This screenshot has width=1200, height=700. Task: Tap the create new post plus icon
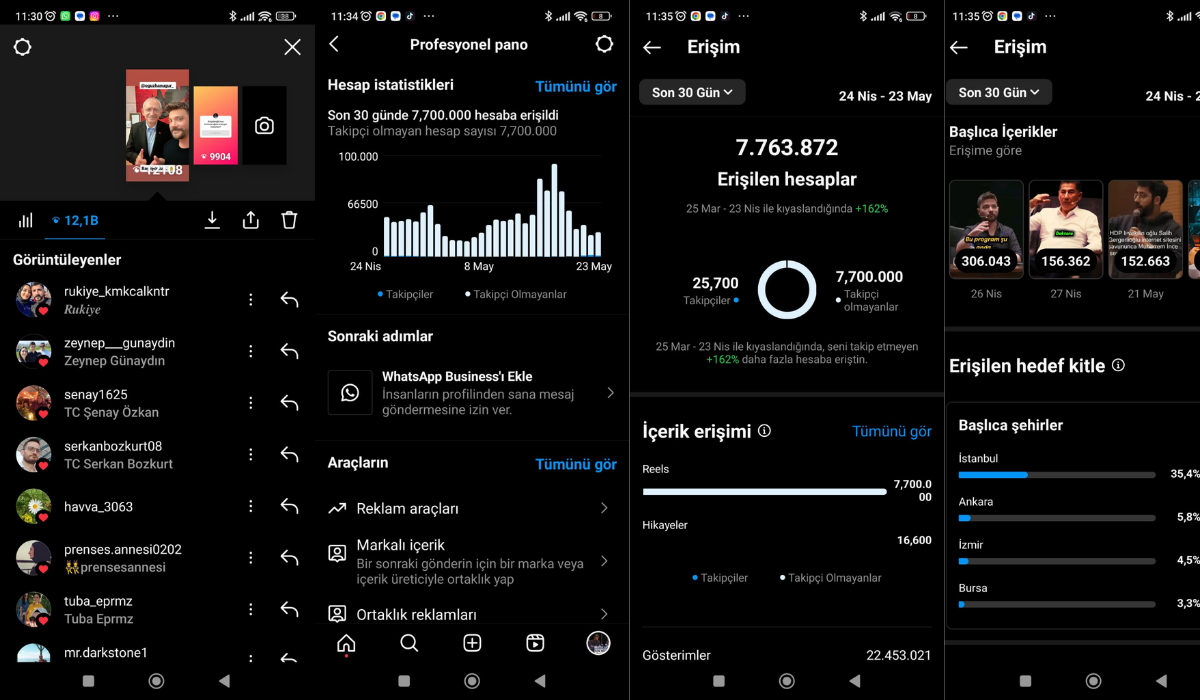[x=472, y=643]
